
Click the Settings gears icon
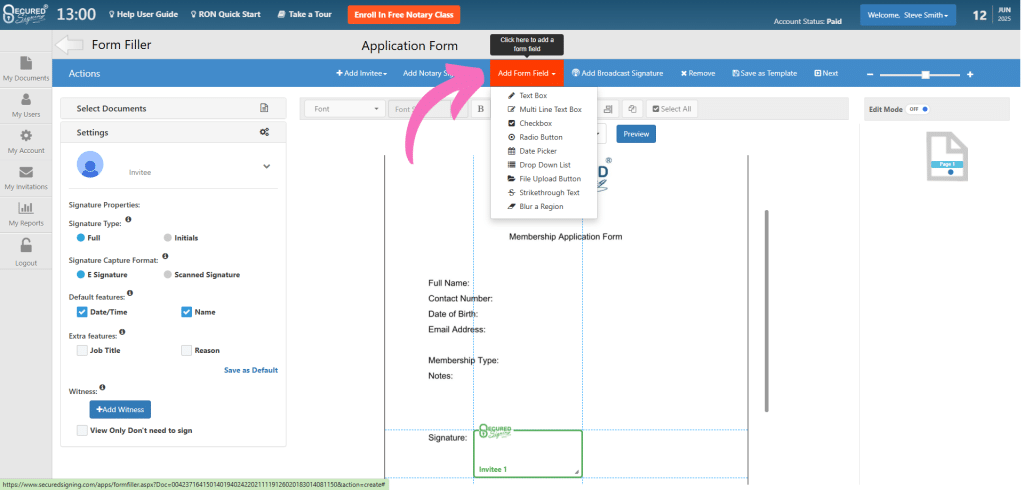(264, 132)
